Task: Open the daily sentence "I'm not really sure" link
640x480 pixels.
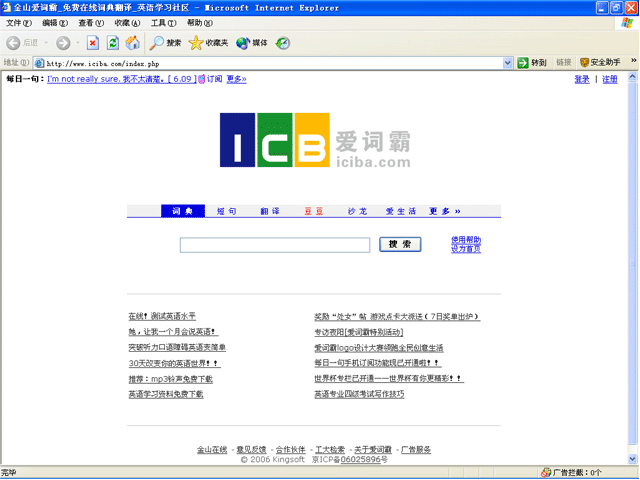Action: (x=122, y=79)
